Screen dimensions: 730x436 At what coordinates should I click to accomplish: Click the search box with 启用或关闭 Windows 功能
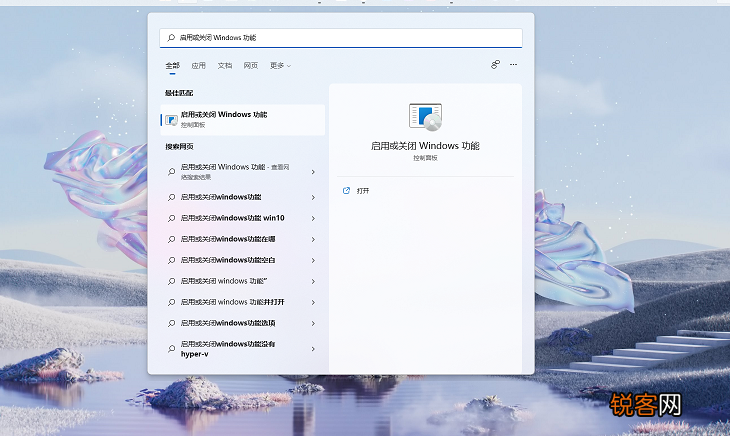click(x=340, y=38)
